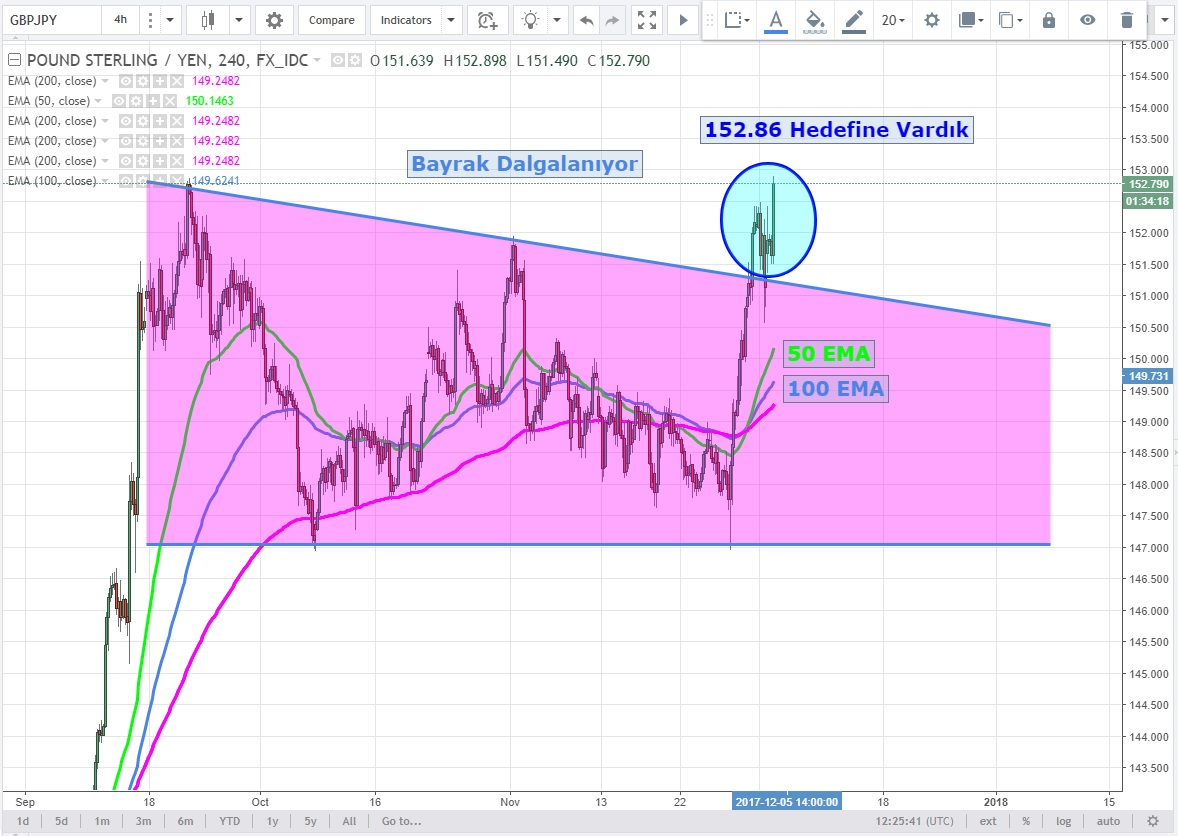Click the undo arrow
This screenshot has width=1178, height=836.
(586, 20)
